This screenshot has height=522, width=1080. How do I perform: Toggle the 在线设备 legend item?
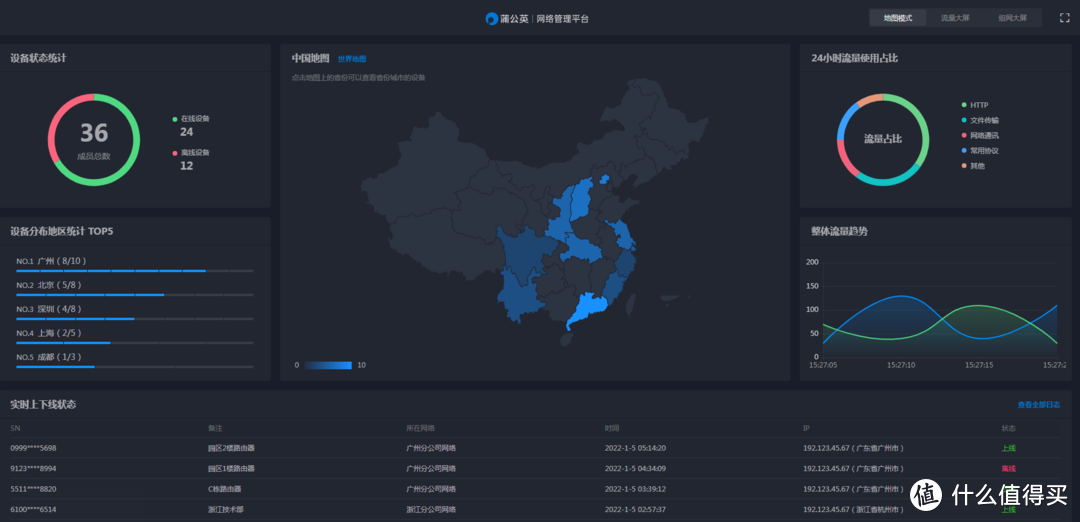click(x=191, y=118)
